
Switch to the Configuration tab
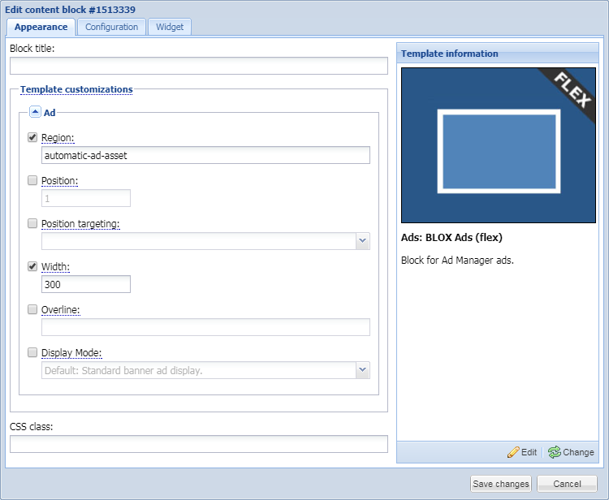coord(111,27)
